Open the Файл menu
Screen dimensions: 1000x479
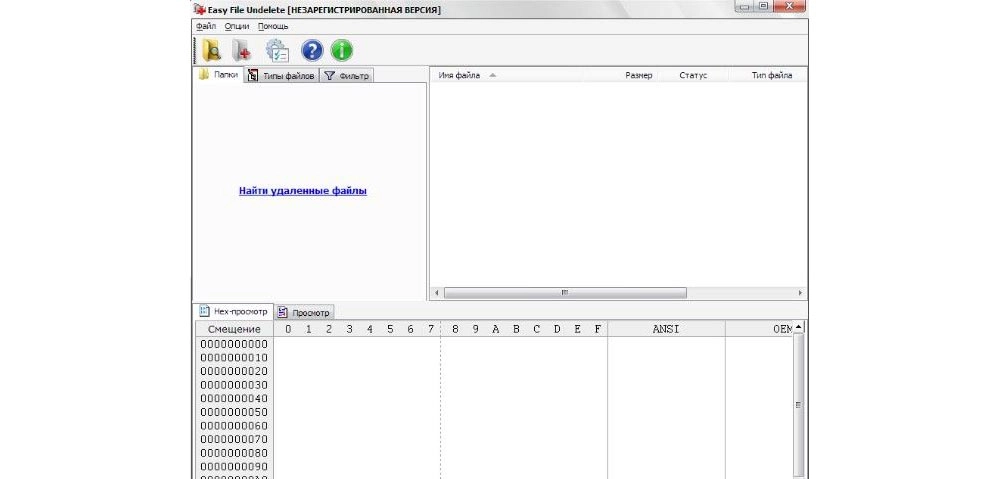point(206,26)
